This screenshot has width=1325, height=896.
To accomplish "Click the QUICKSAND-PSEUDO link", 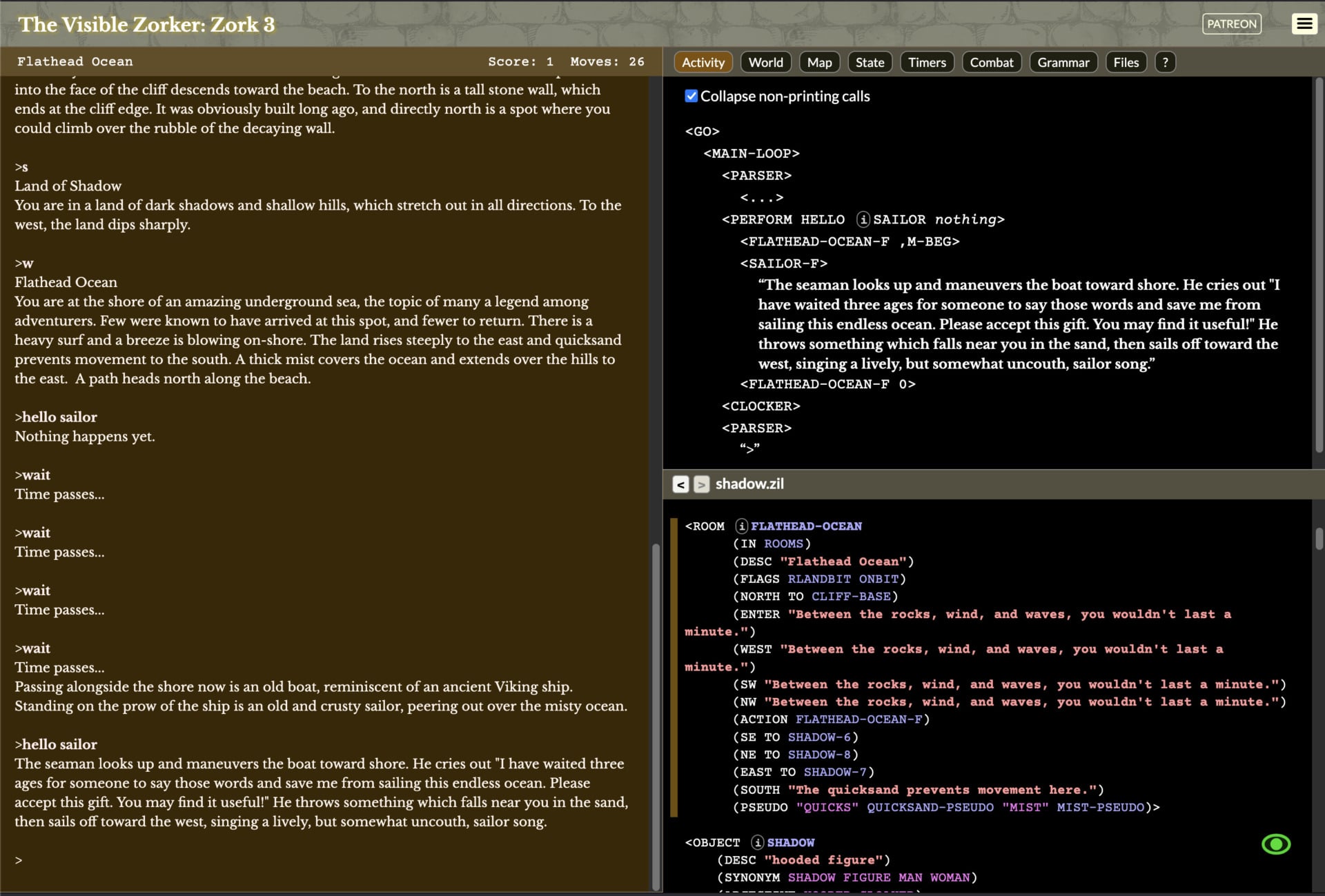I will coord(930,808).
